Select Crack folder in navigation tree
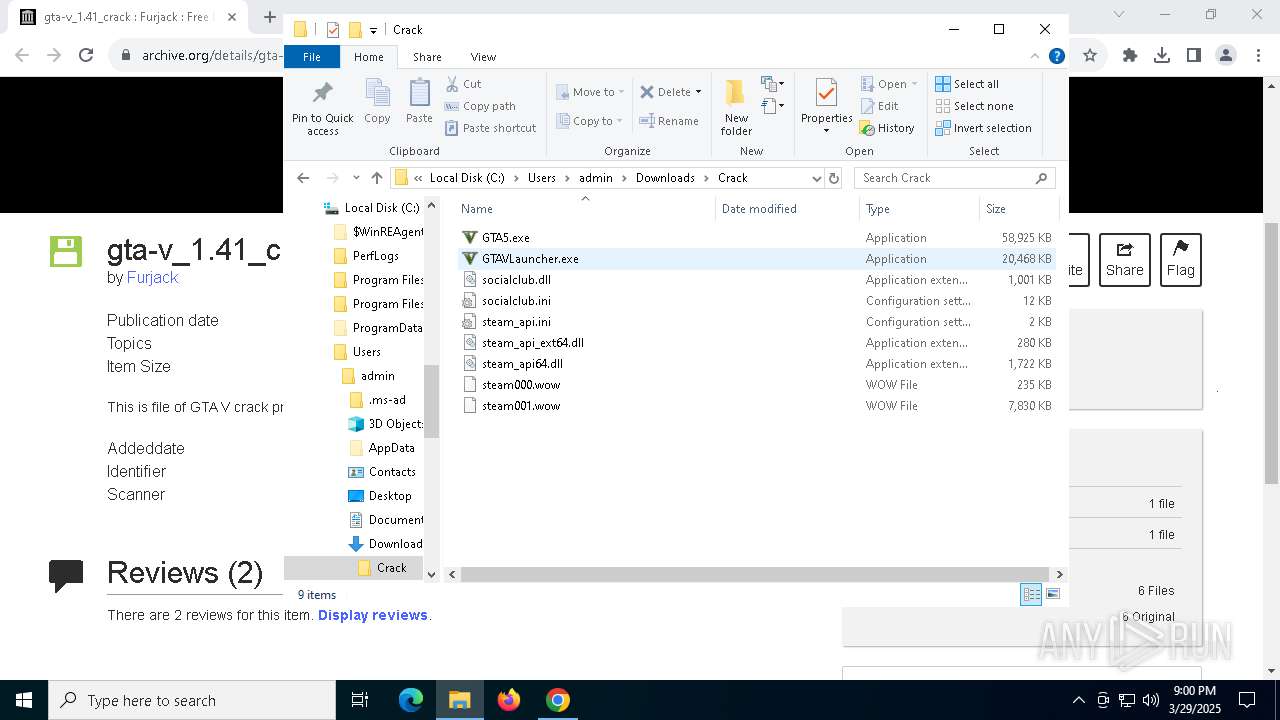 pyautogui.click(x=391, y=568)
